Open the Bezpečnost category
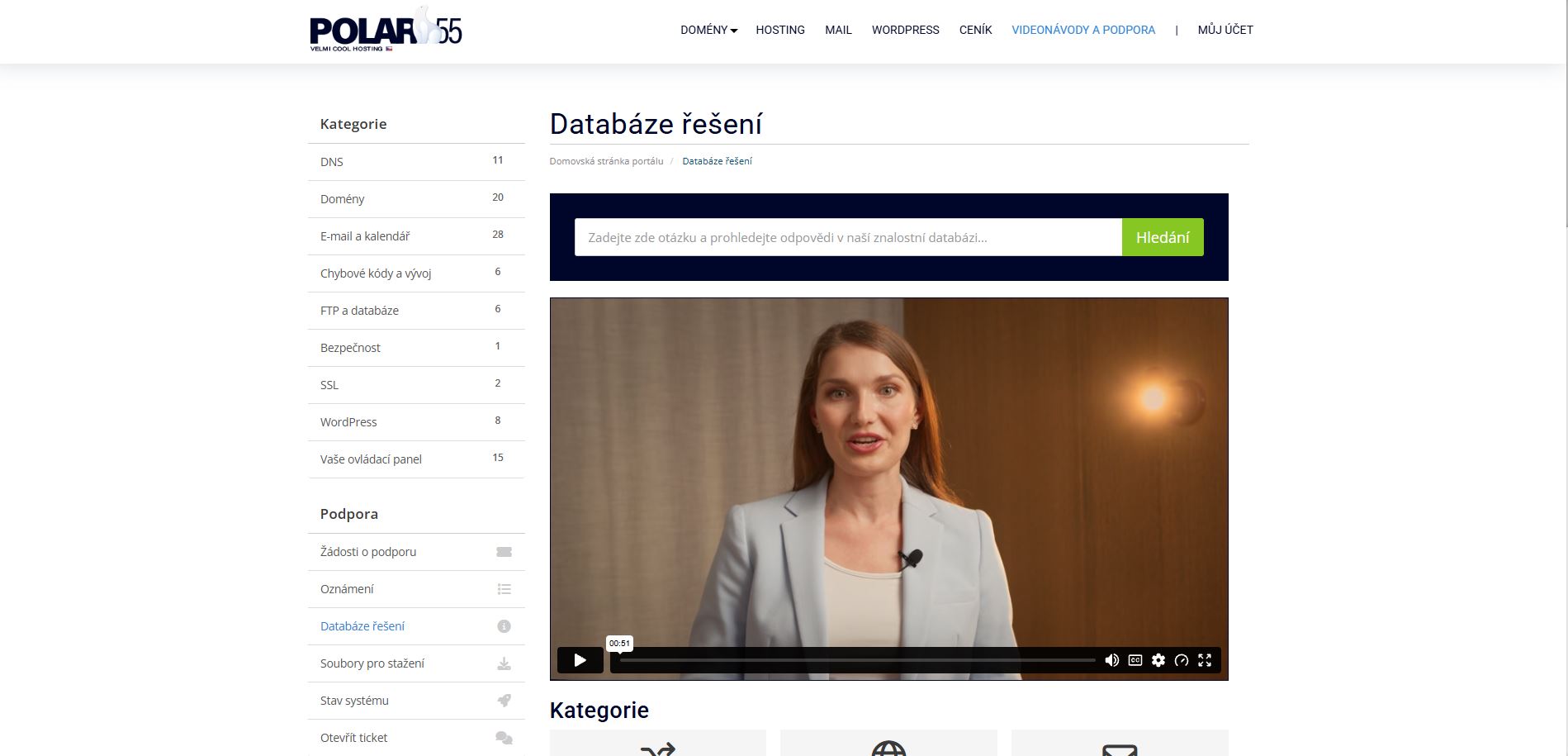Image resolution: width=1568 pixels, height=756 pixels. click(416, 348)
